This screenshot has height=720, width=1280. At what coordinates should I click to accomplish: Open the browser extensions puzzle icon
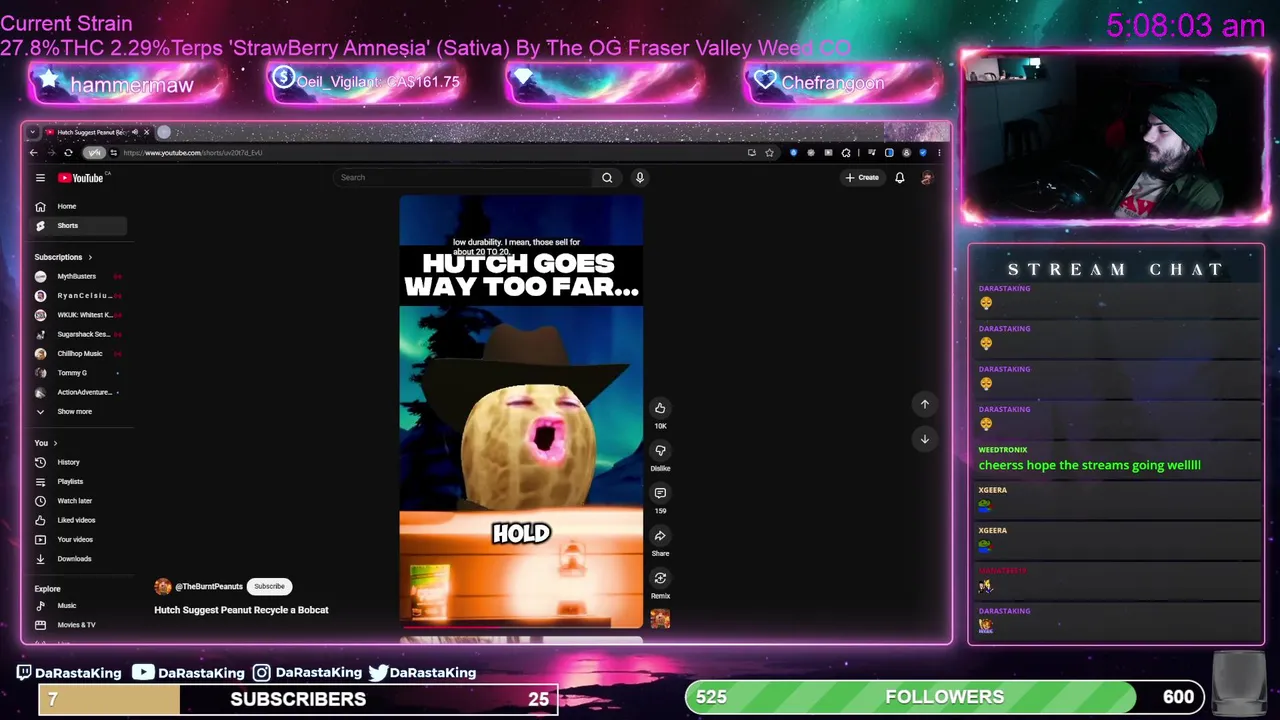pyautogui.click(x=846, y=153)
